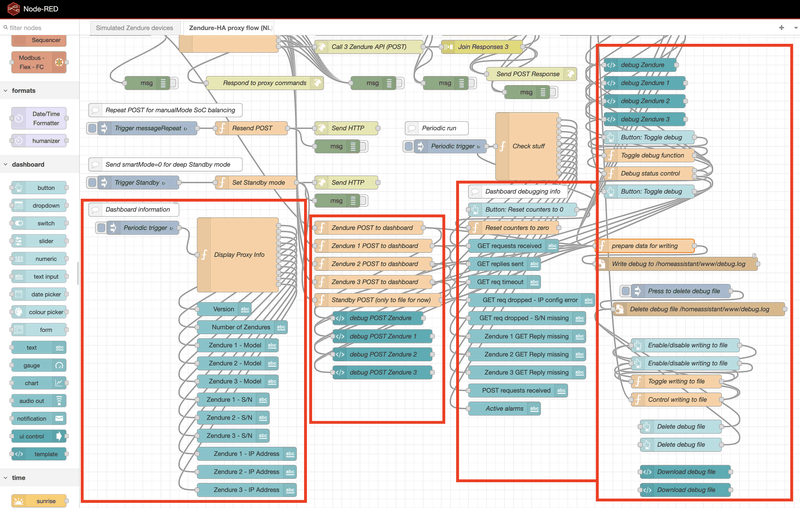Switch to Simulated Zendure devices tab

(135, 28)
